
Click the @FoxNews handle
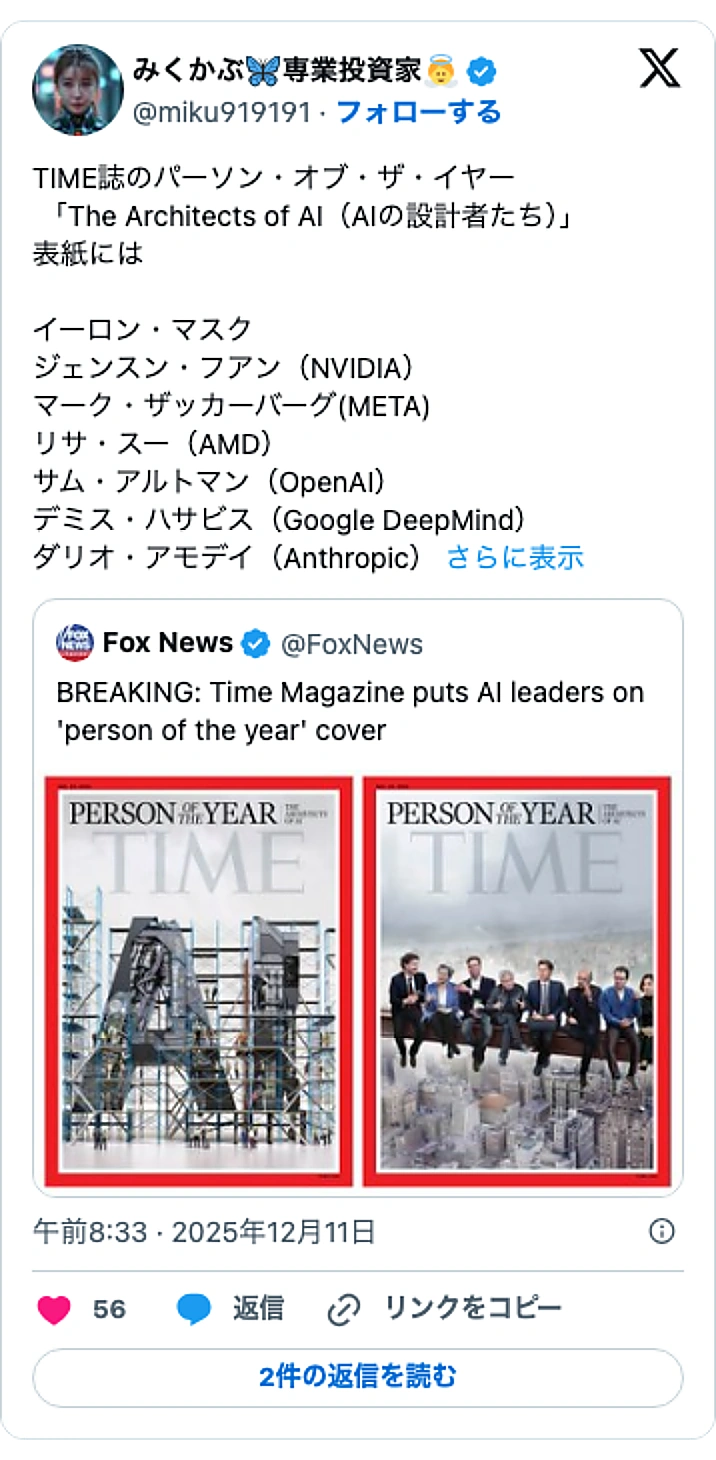pyautogui.click(x=350, y=644)
